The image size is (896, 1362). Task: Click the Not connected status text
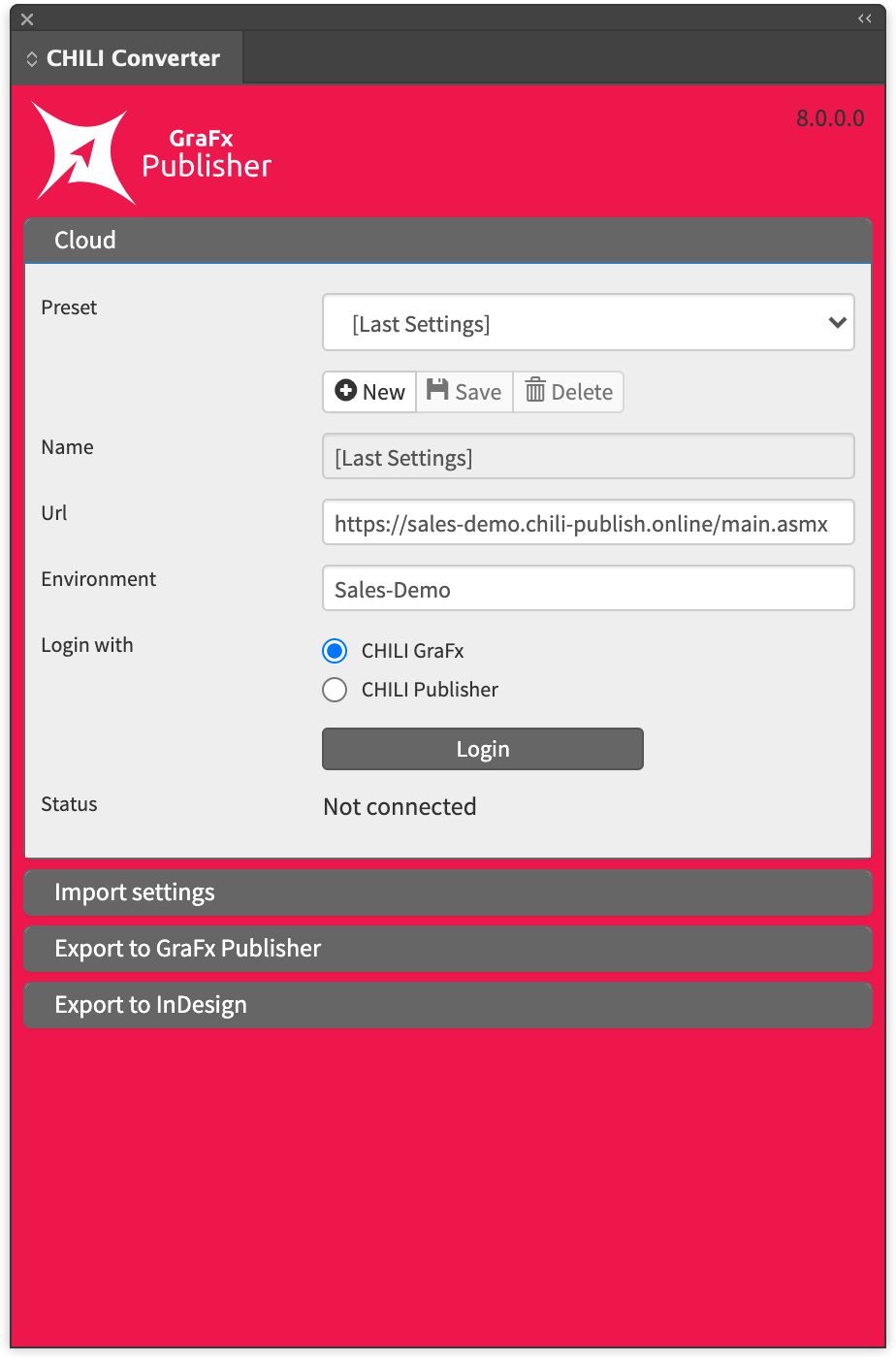400,806
